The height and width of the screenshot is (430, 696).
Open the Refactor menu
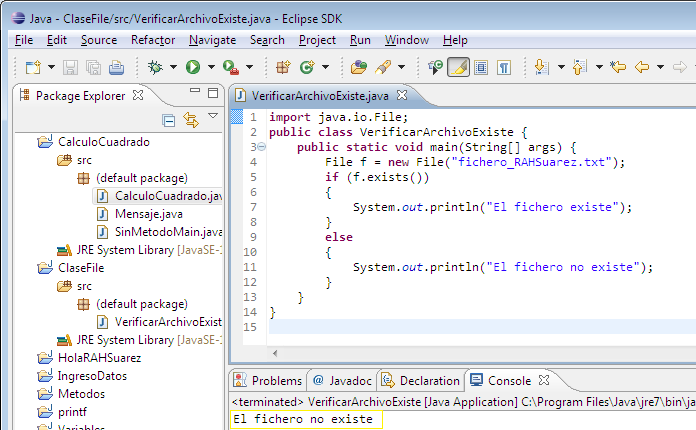153,40
